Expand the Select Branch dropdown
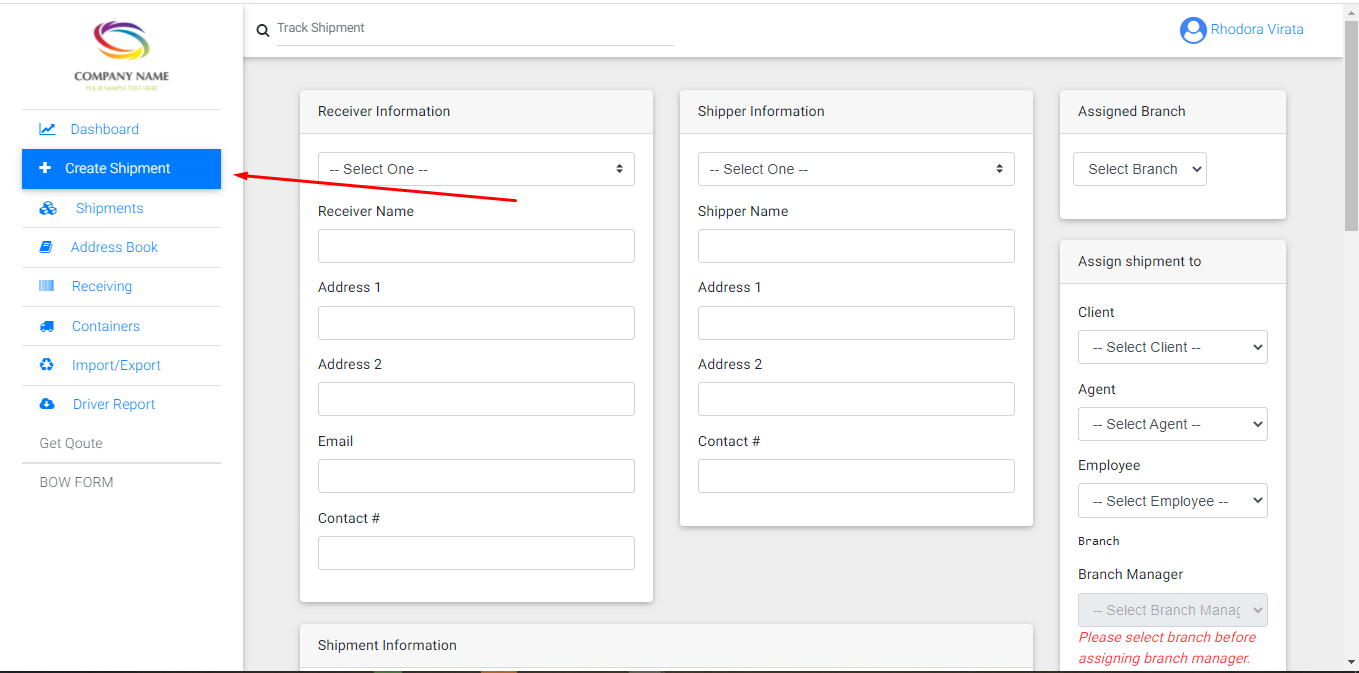This screenshot has height=673, width=1359. point(1140,169)
